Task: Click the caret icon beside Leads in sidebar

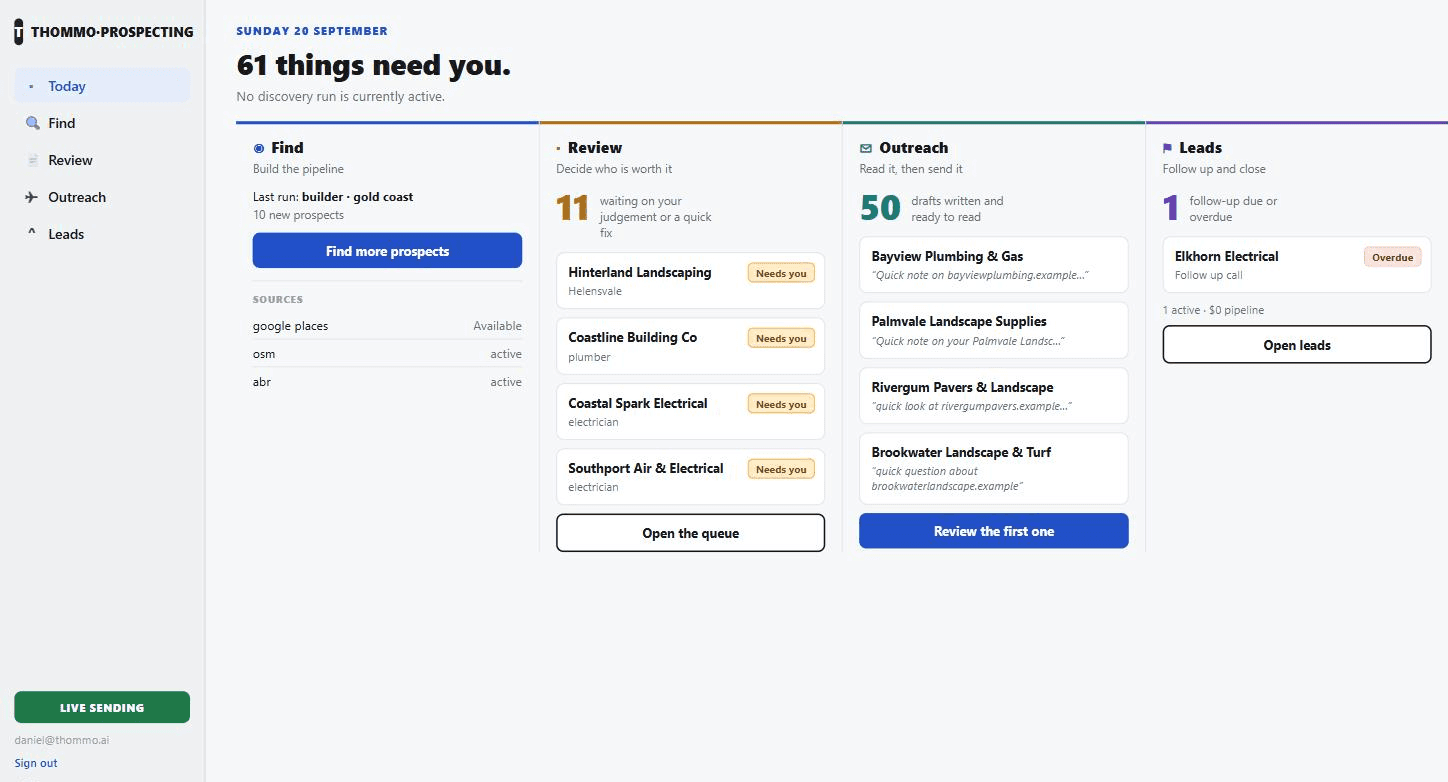Action: tap(32, 234)
